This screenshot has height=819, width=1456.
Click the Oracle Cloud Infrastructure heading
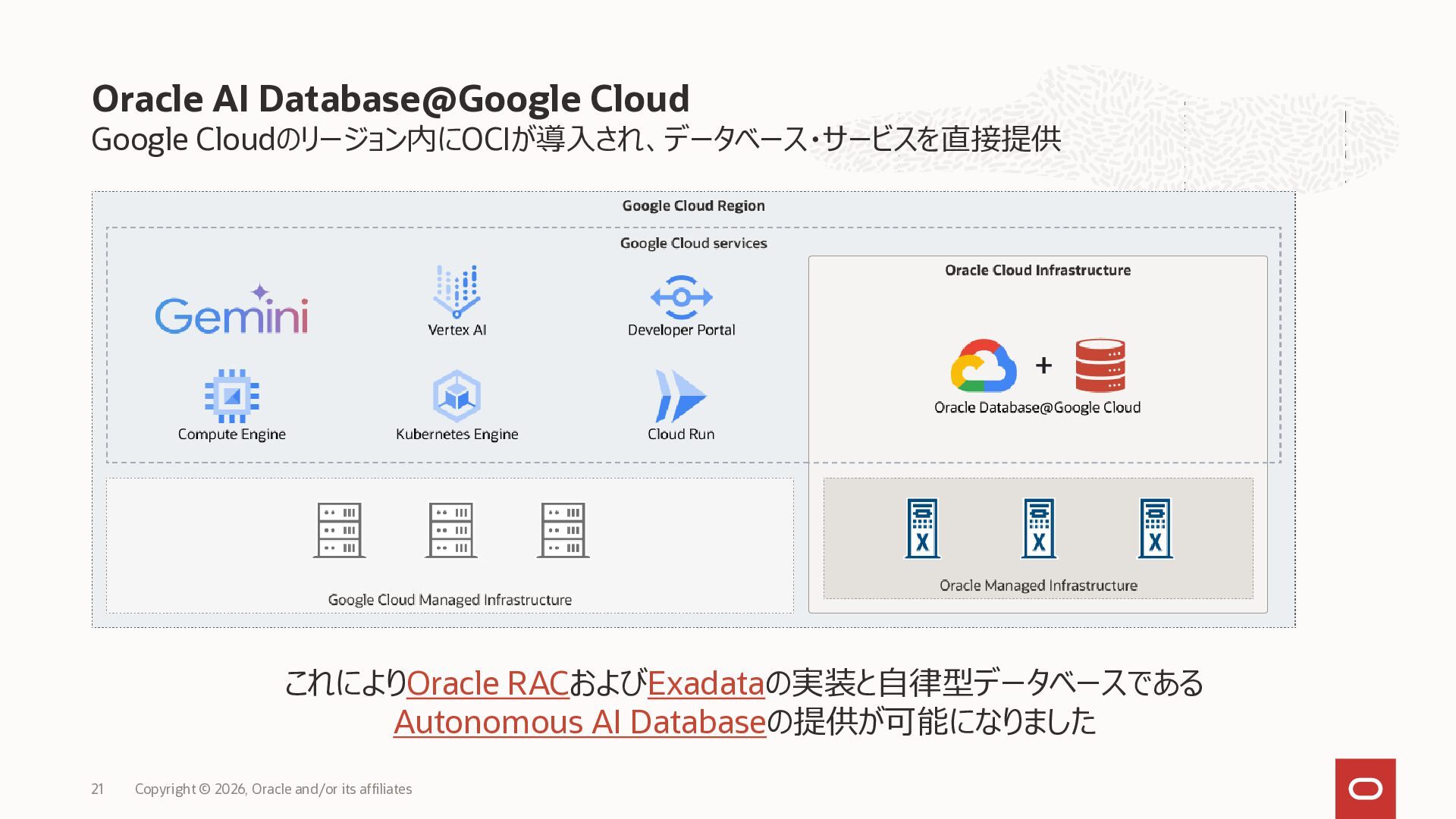[x=1037, y=270]
